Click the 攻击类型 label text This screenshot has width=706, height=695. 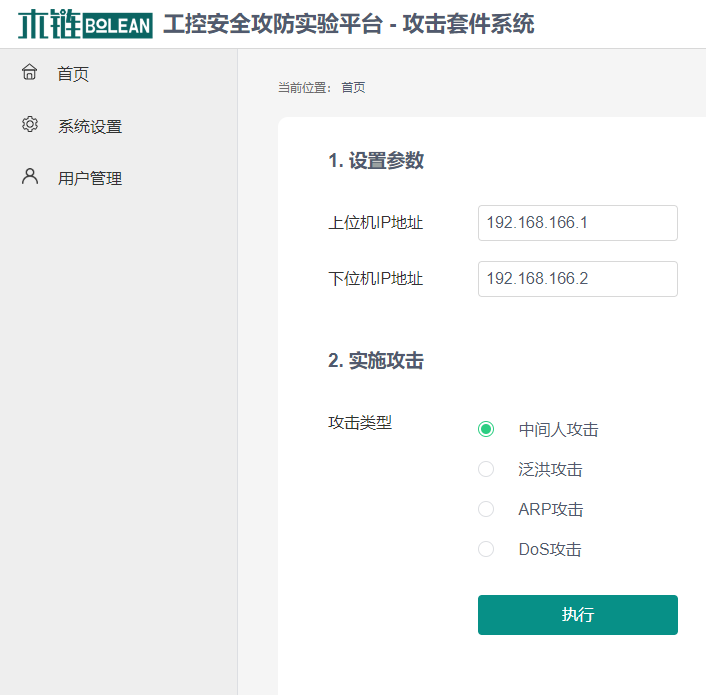point(360,422)
